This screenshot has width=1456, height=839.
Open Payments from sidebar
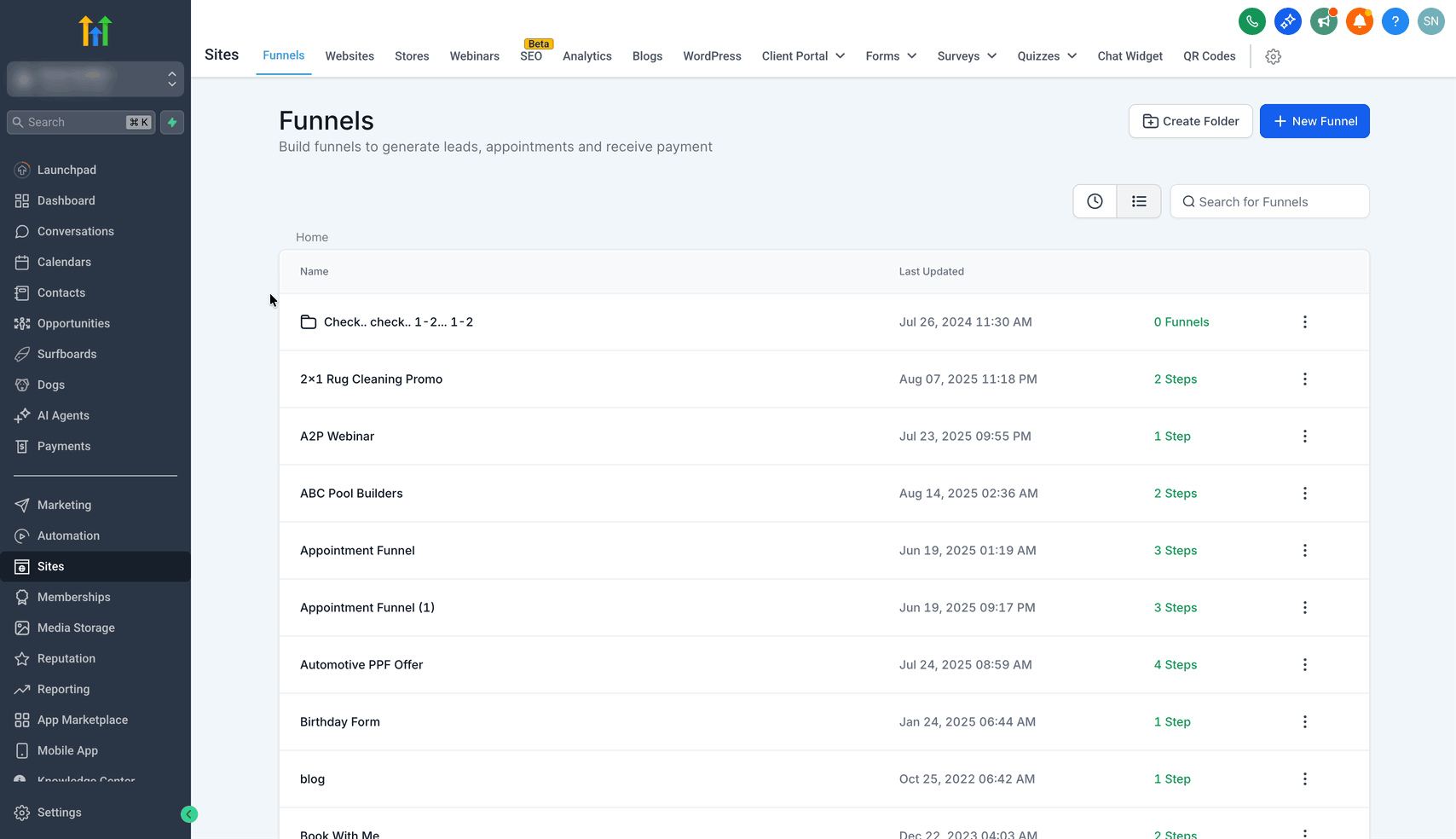(95, 446)
